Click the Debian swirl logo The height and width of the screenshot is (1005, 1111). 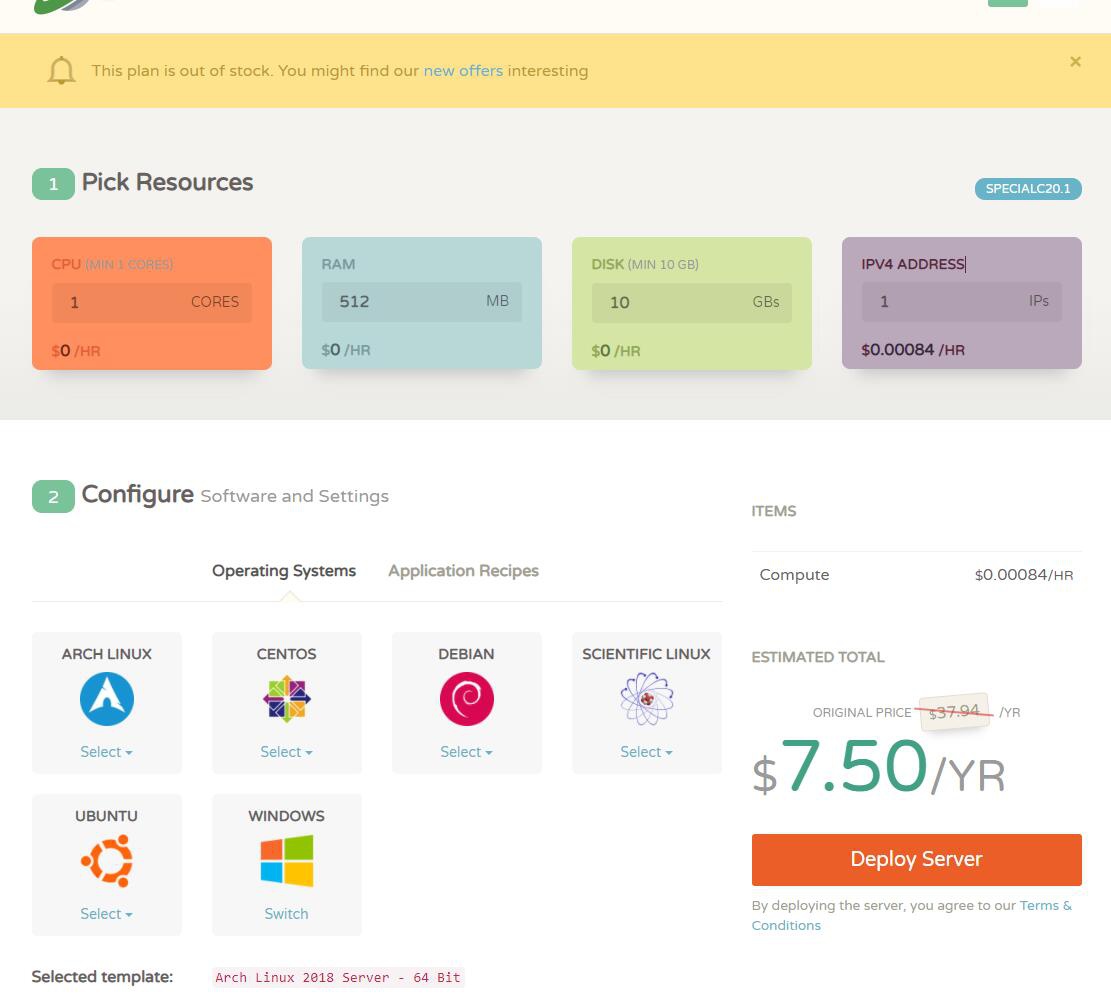466,698
